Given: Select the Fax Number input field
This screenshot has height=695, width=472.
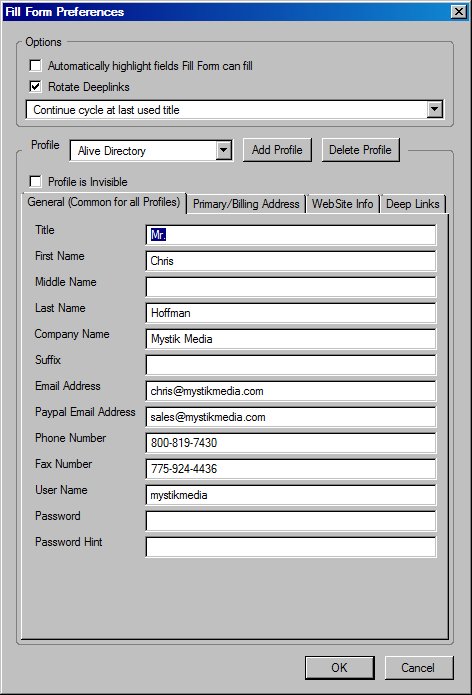Looking at the screenshot, I should (x=291, y=469).
